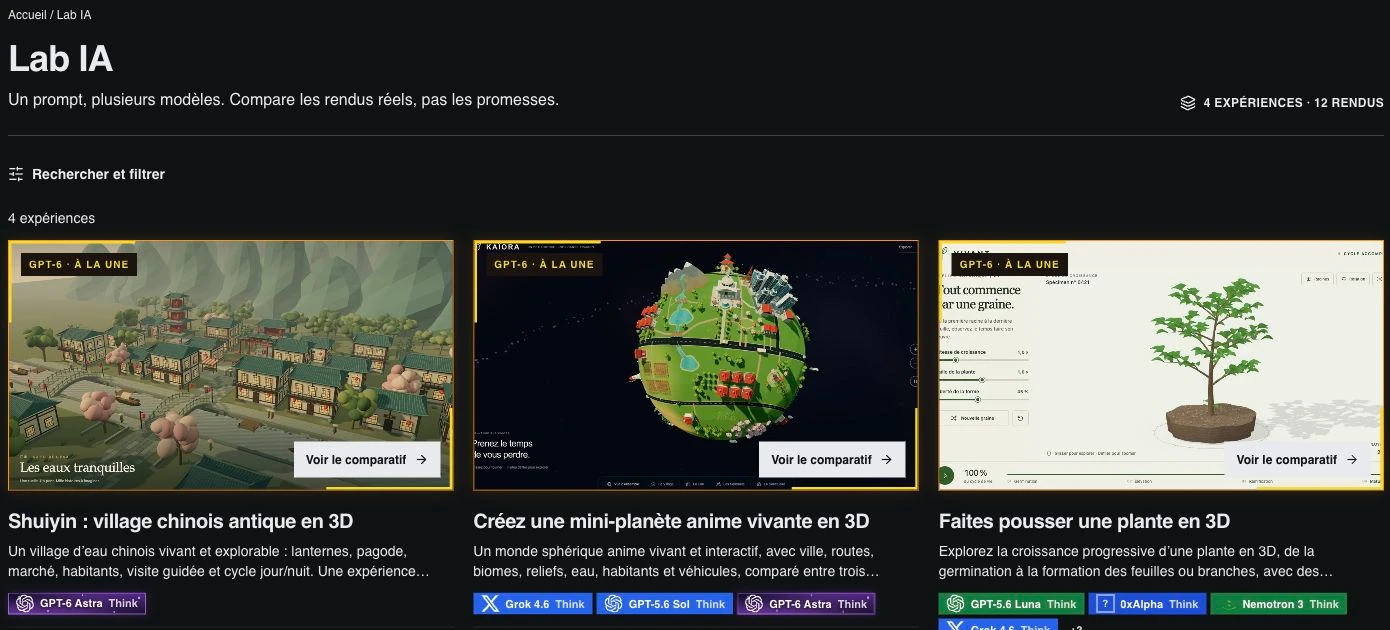Click Voir le comparatif on Shuiyin card
Screen dimensions: 1390x630
pyautogui.click(x=367, y=460)
